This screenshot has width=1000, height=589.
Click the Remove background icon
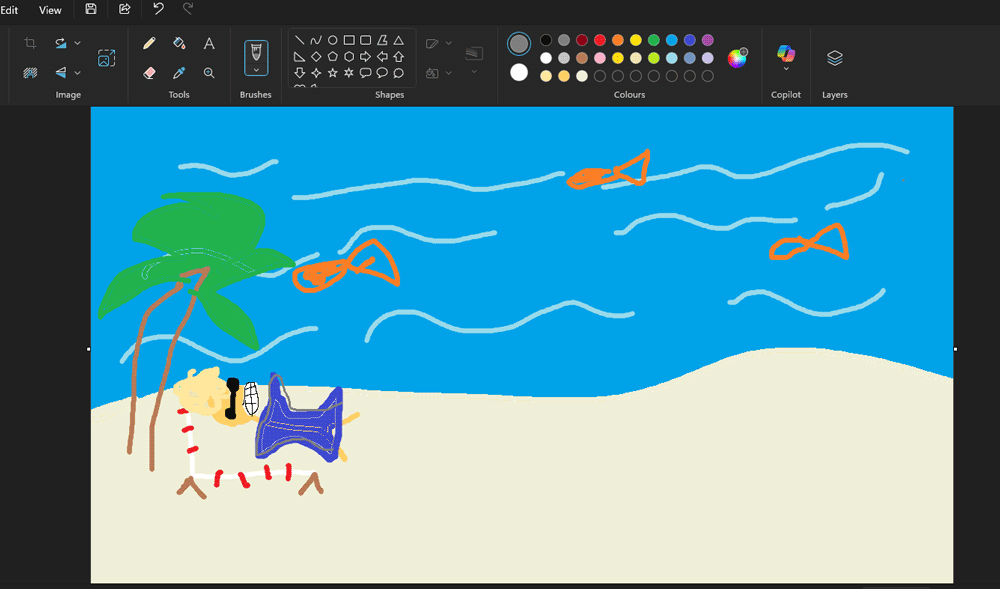[30, 73]
